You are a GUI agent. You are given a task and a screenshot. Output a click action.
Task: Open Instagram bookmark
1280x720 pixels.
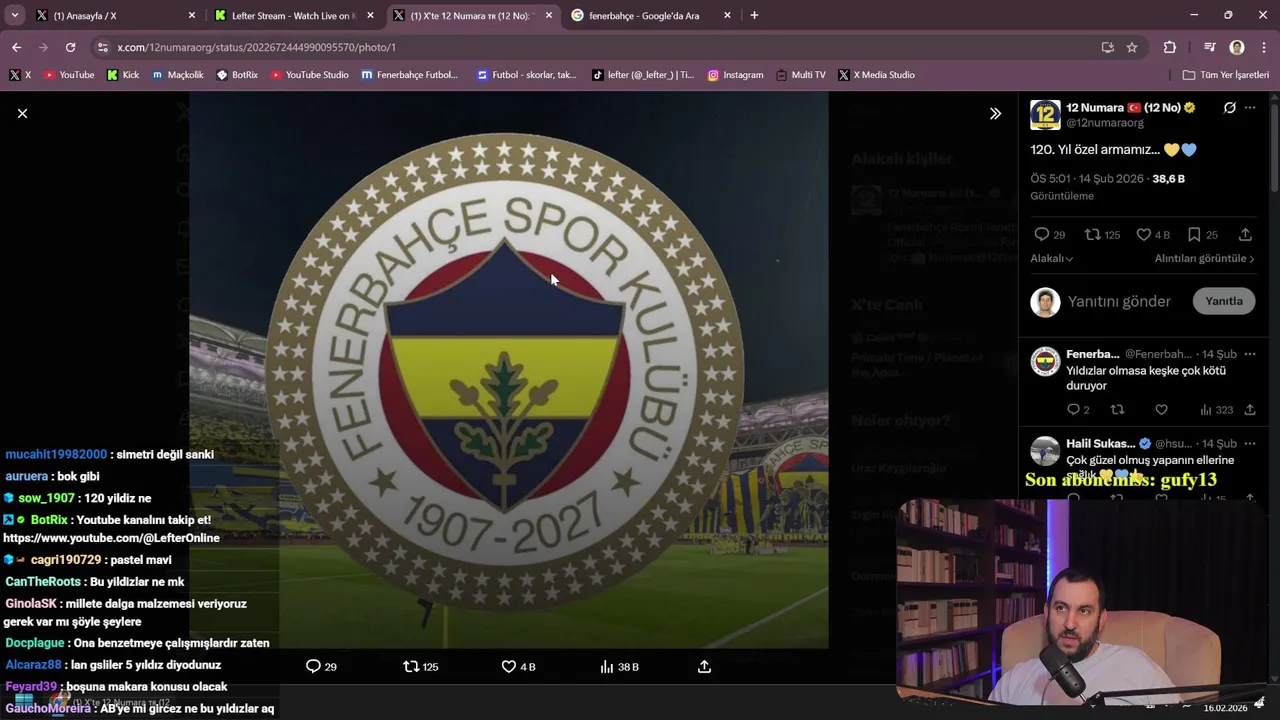coord(735,75)
